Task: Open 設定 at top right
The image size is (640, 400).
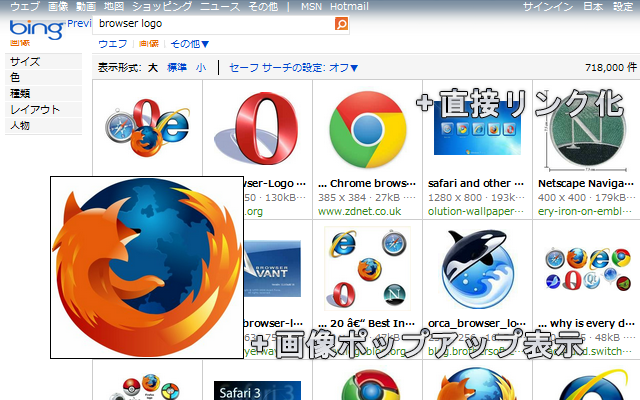Action: pyautogui.click(x=622, y=7)
